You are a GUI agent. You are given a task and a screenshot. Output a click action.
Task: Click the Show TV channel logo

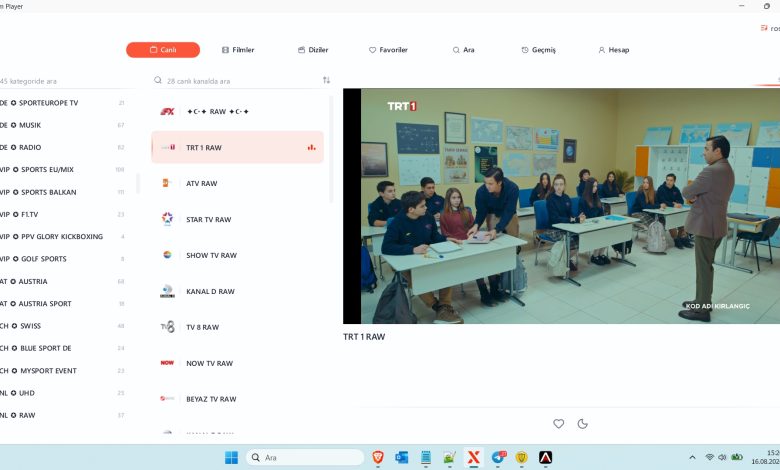tap(167, 255)
